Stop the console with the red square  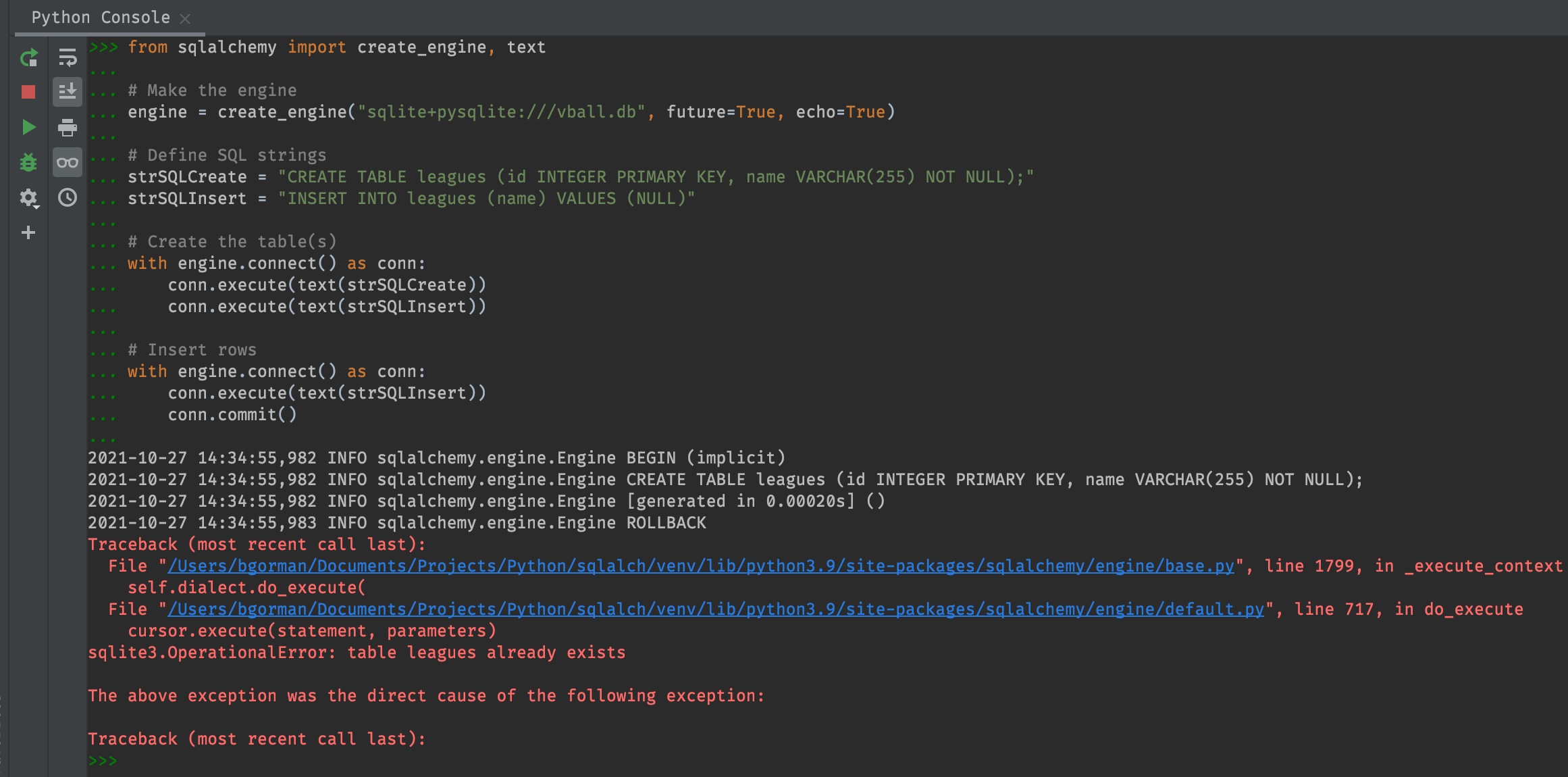[x=28, y=92]
